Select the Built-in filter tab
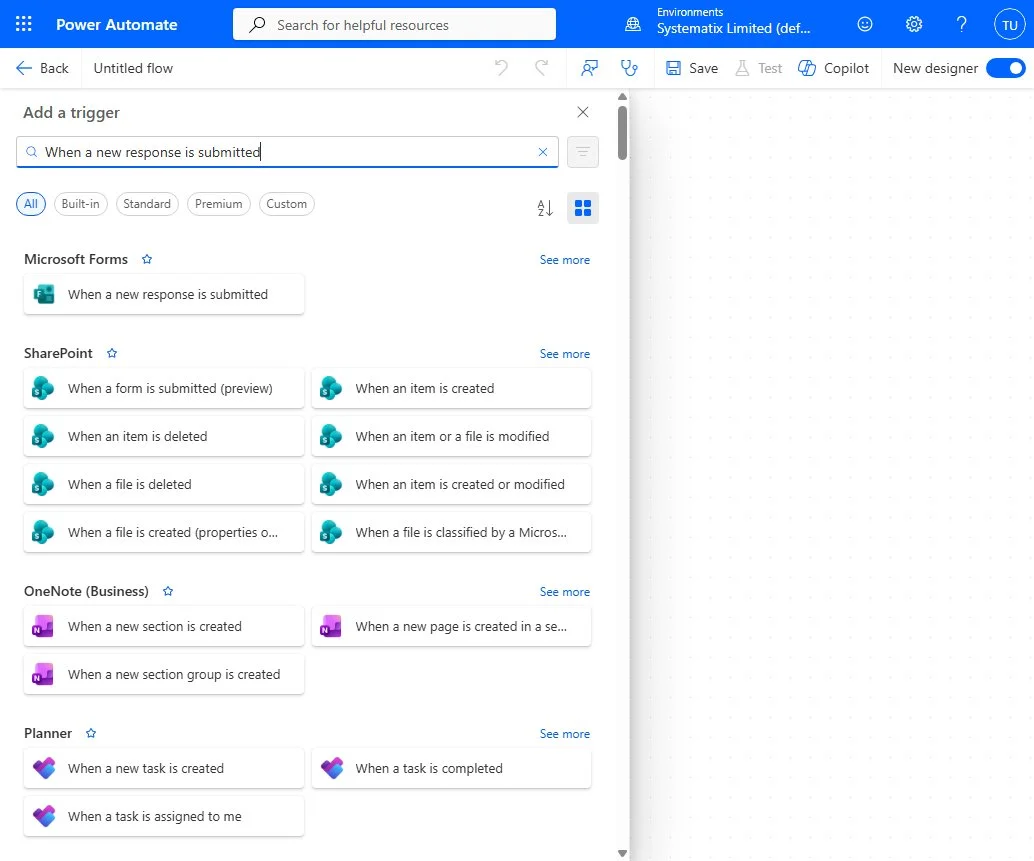The width and height of the screenshot is (1034, 861). [80, 204]
